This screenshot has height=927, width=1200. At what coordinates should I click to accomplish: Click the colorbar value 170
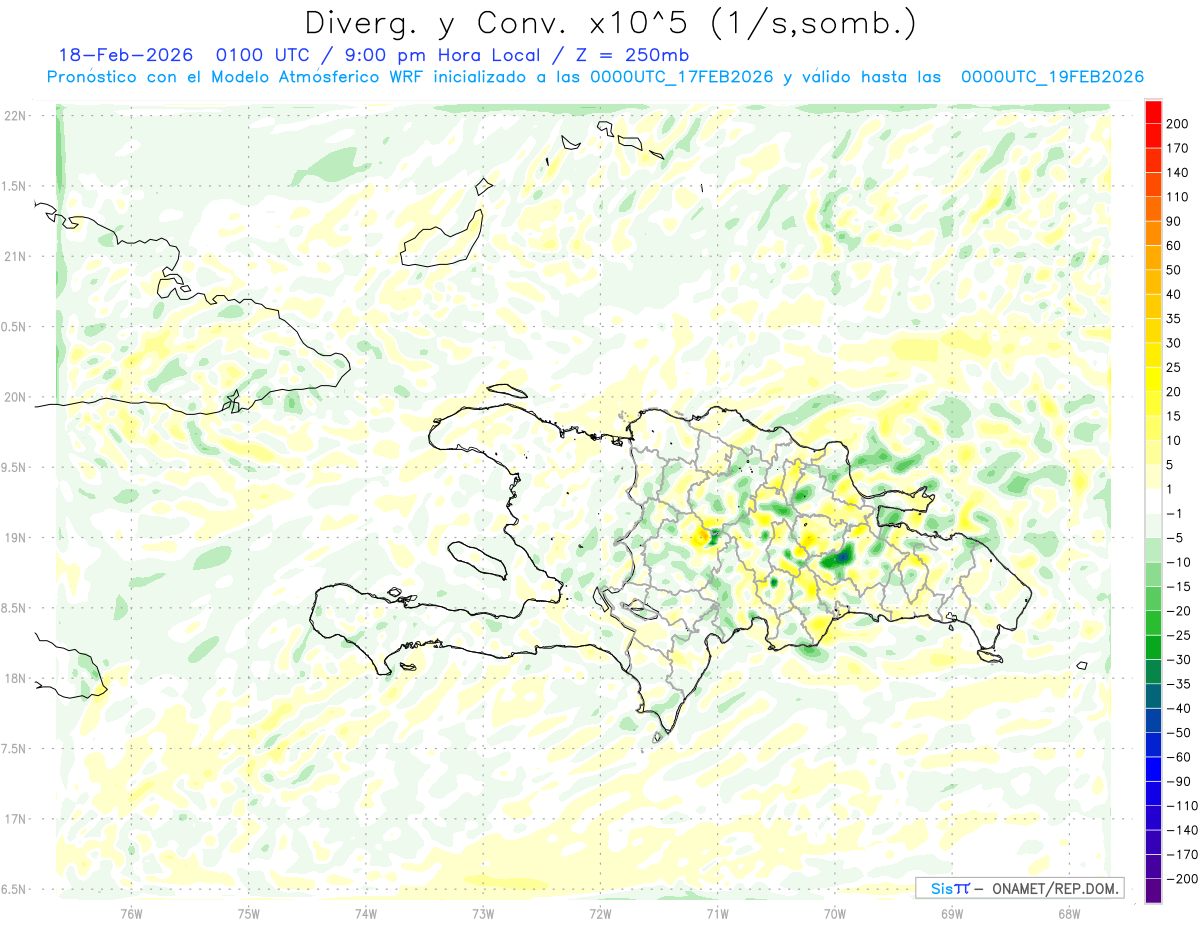click(1178, 148)
